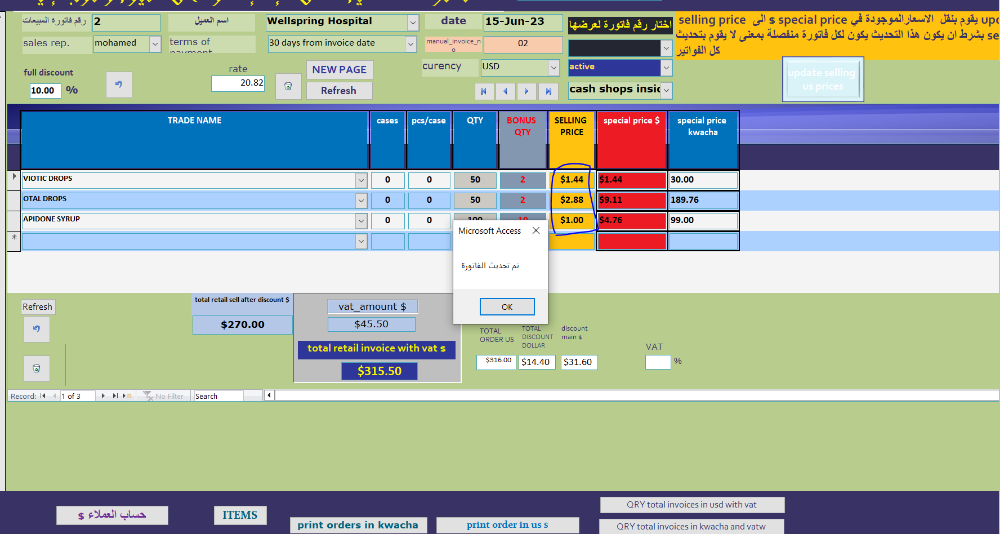Go to previous invoice using top navigation arrow
1000x534 pixels.
click(505, 91)
